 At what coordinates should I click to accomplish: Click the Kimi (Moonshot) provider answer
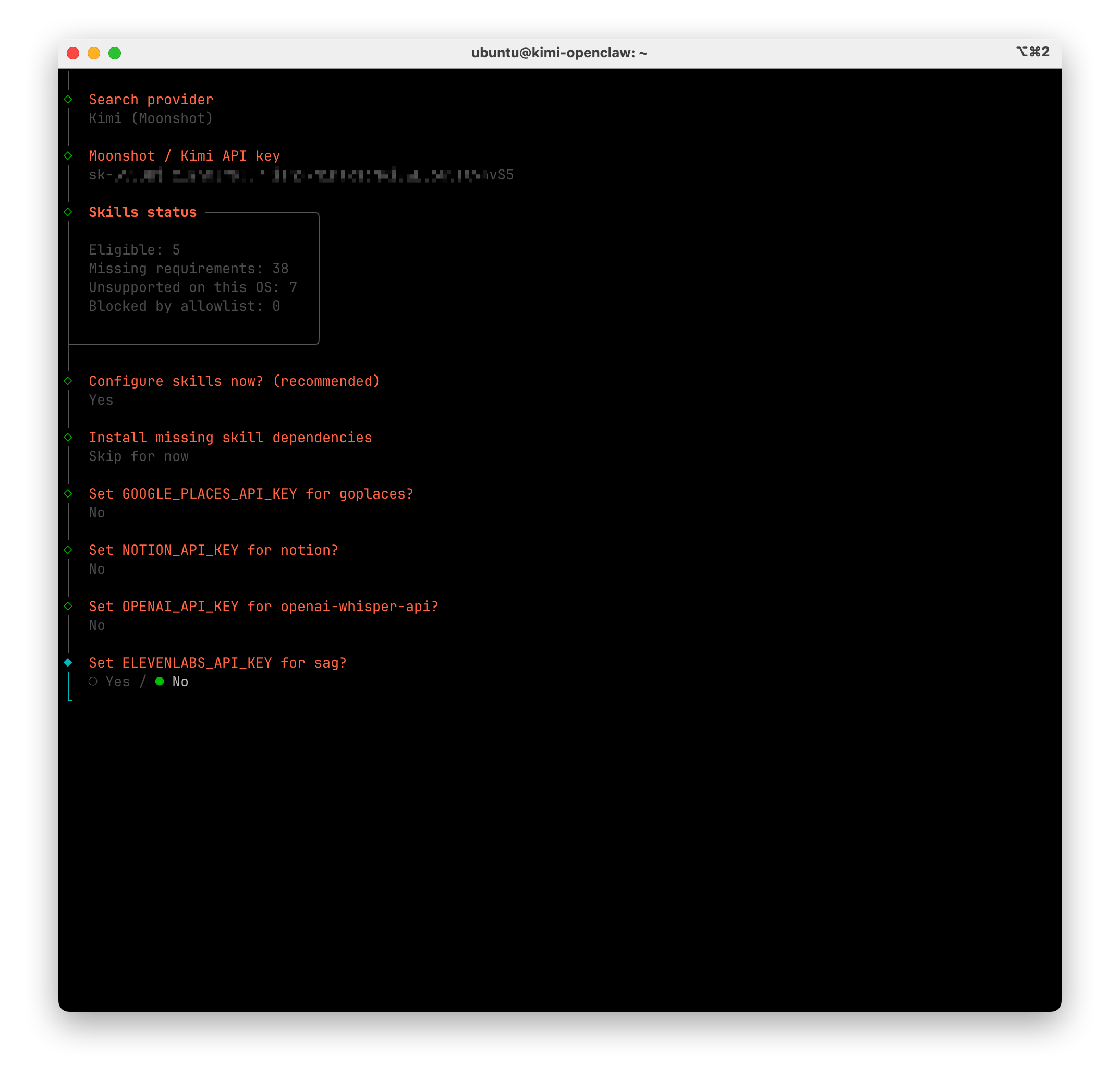pyautogui.click(x=151, y=118)
